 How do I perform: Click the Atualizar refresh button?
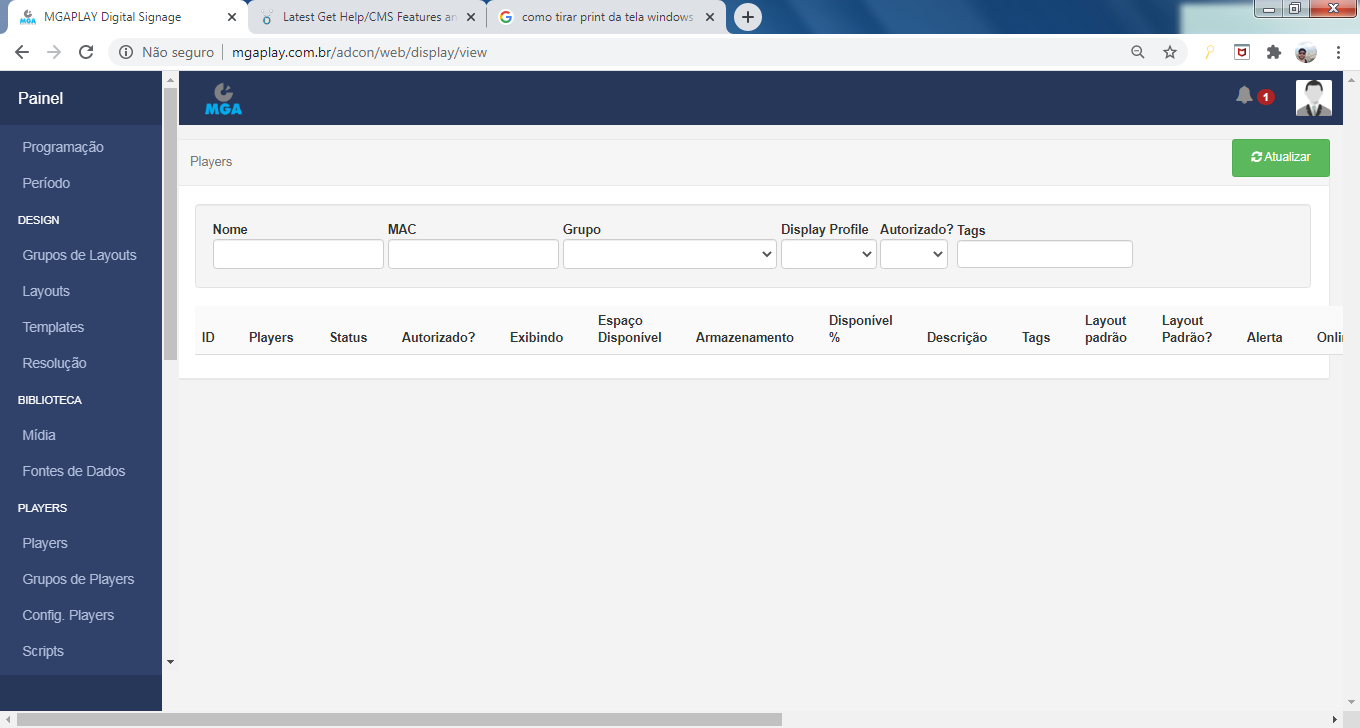pyautogui.click(x=1281, y=158)
